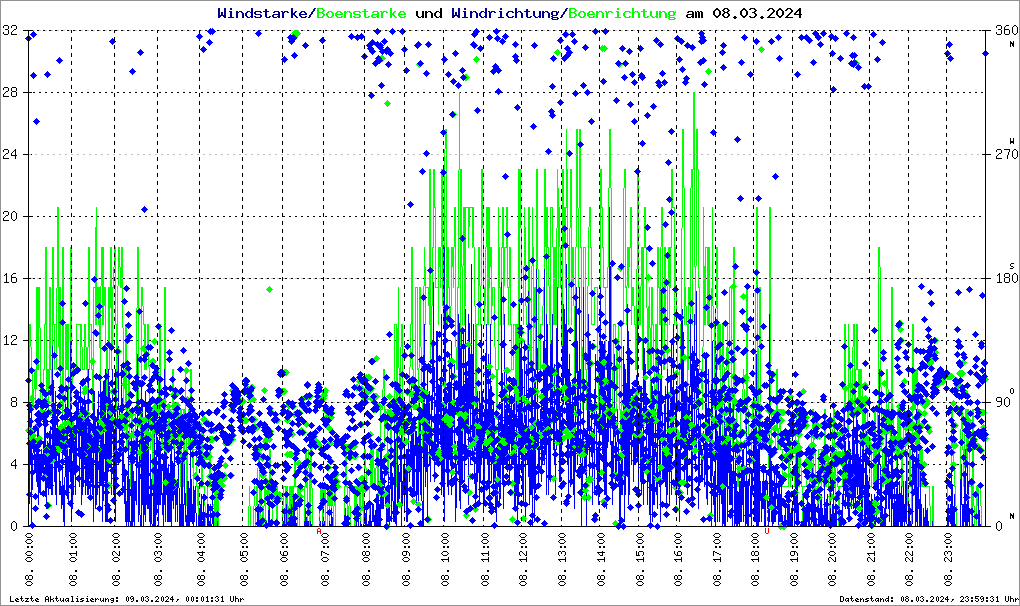Click the 13:00 time axis label

point(562,559)
